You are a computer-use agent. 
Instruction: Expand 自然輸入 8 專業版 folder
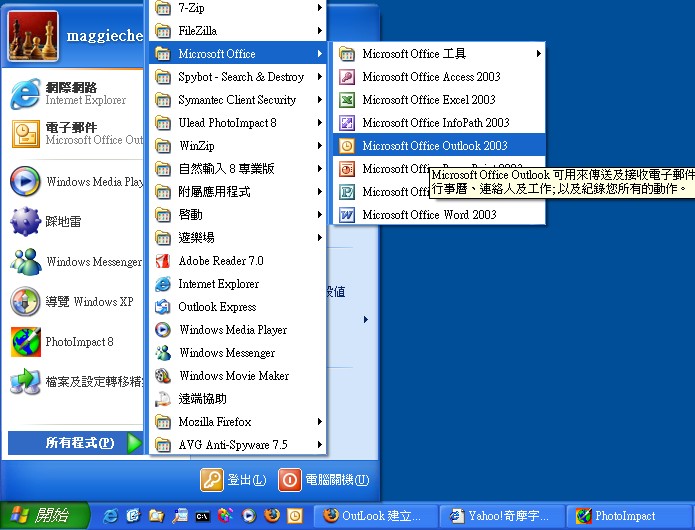click(x=238, y=169)
